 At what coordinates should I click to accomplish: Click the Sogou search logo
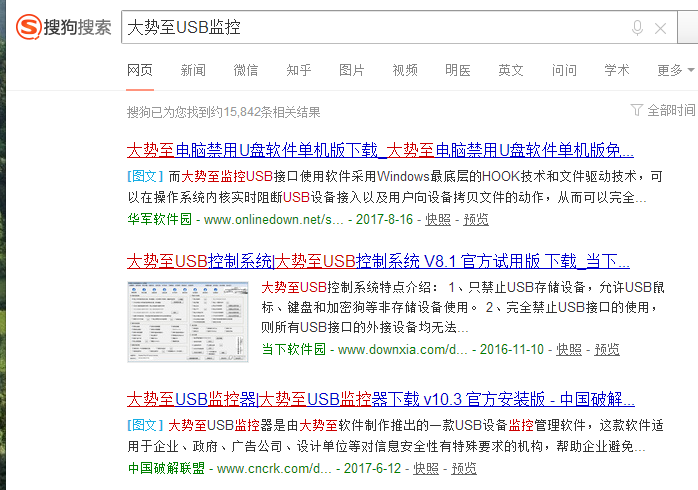coord(64,27)
